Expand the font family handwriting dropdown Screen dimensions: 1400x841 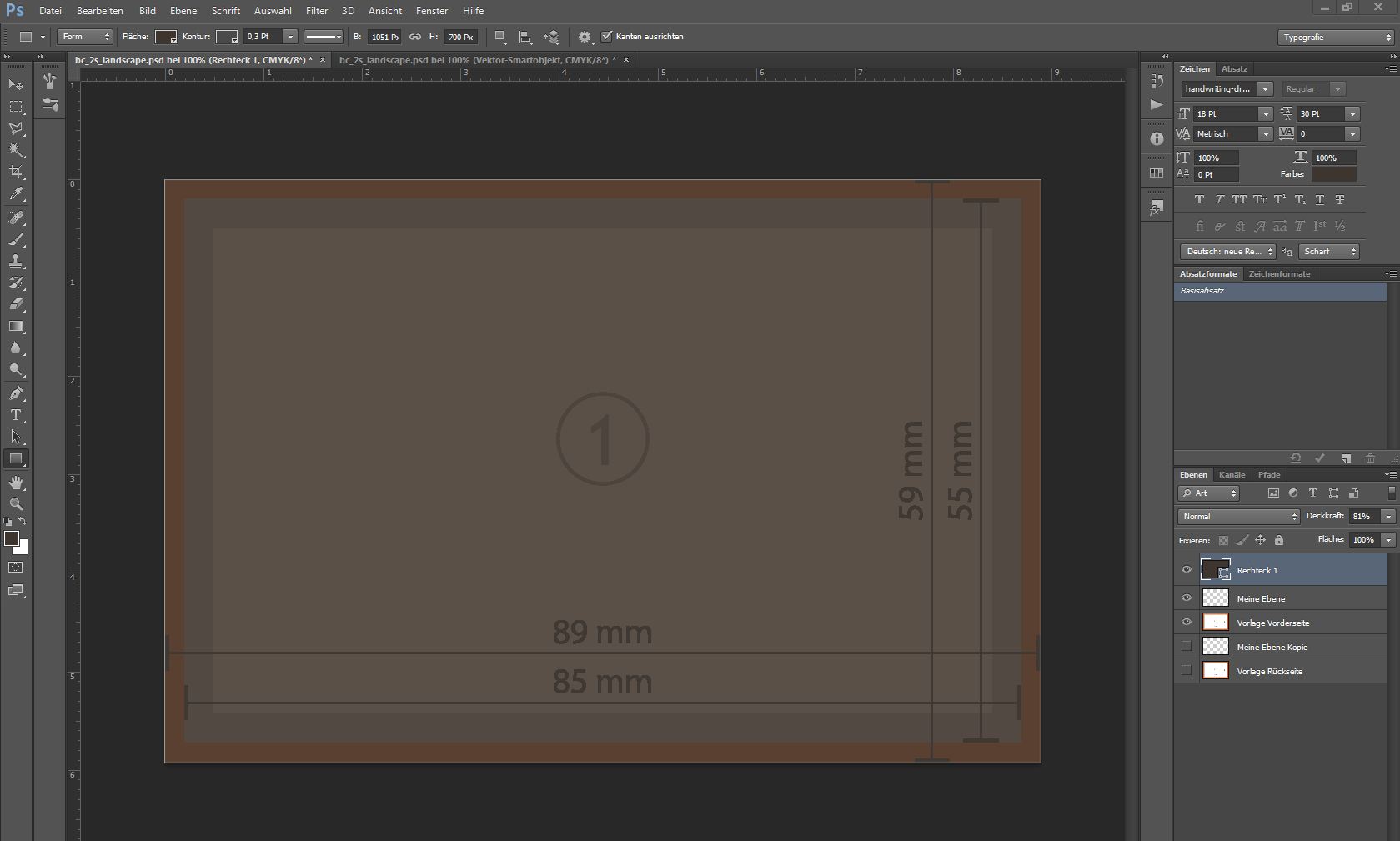click(x=1265, y=89)
